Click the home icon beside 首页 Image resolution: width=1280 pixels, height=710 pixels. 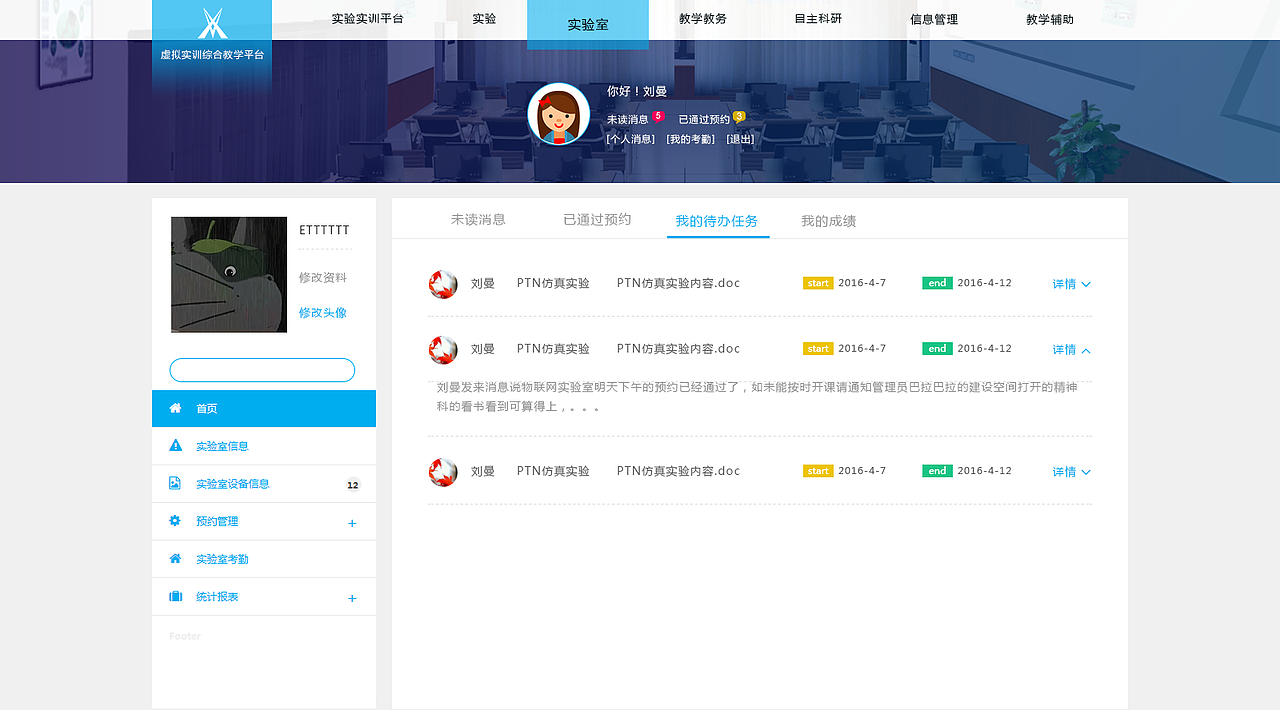tap(175, 408)
